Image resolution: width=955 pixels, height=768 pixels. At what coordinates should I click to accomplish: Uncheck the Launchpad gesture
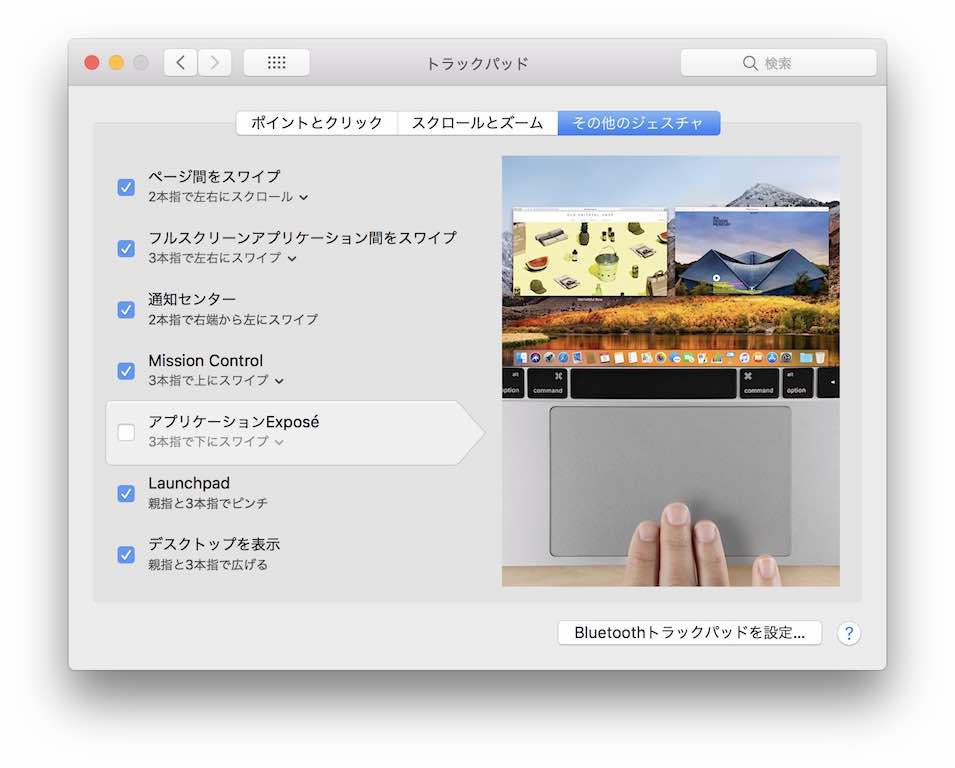[126, 493]
